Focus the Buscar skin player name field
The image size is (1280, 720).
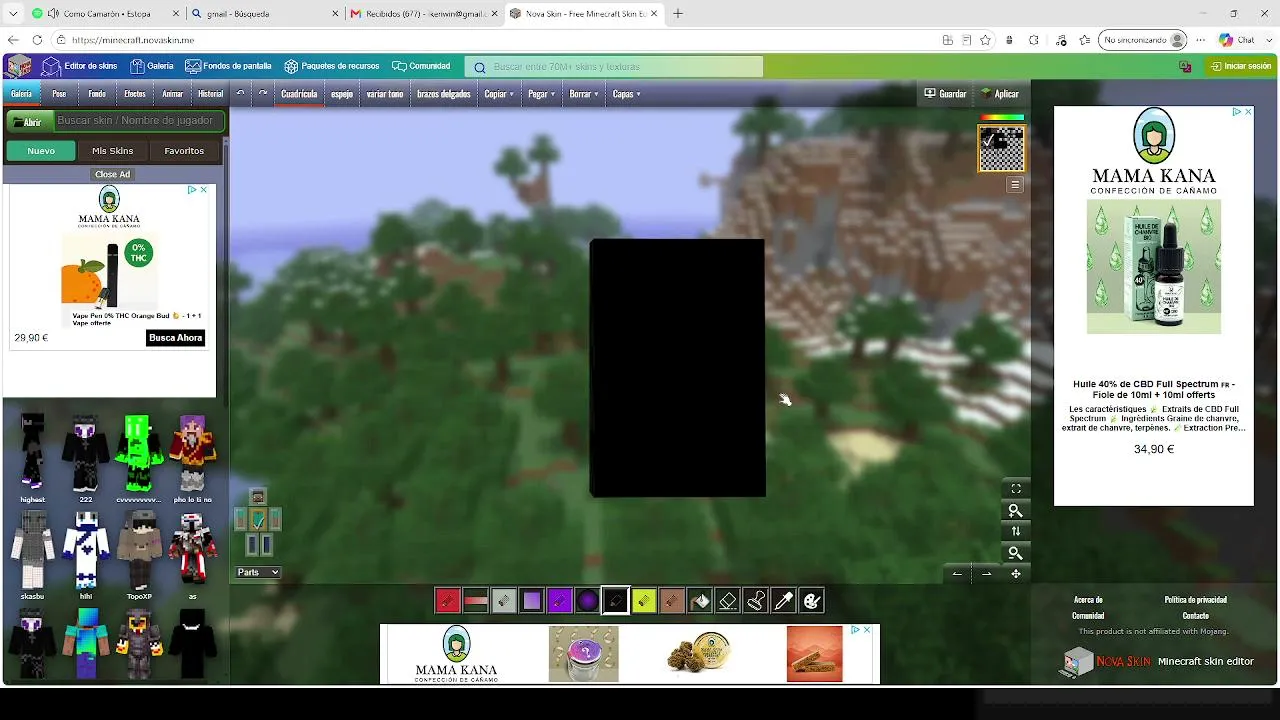point(138,121)
